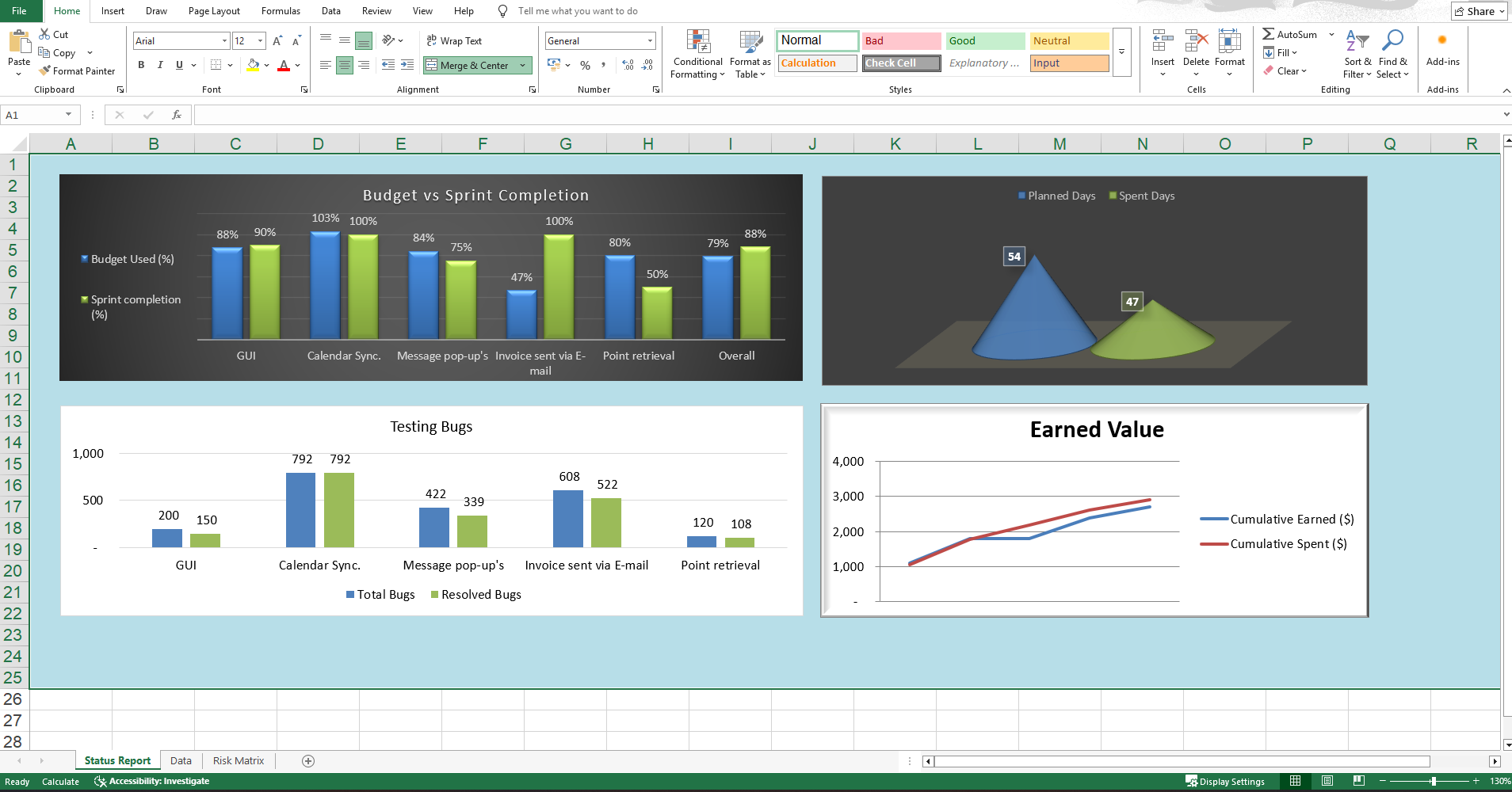Collapse the ribbon

[1506, 90]
